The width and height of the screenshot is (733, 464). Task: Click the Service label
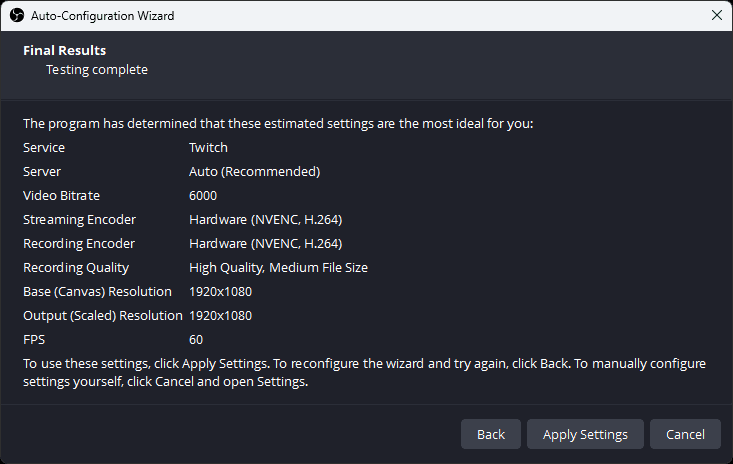point(44,147)
